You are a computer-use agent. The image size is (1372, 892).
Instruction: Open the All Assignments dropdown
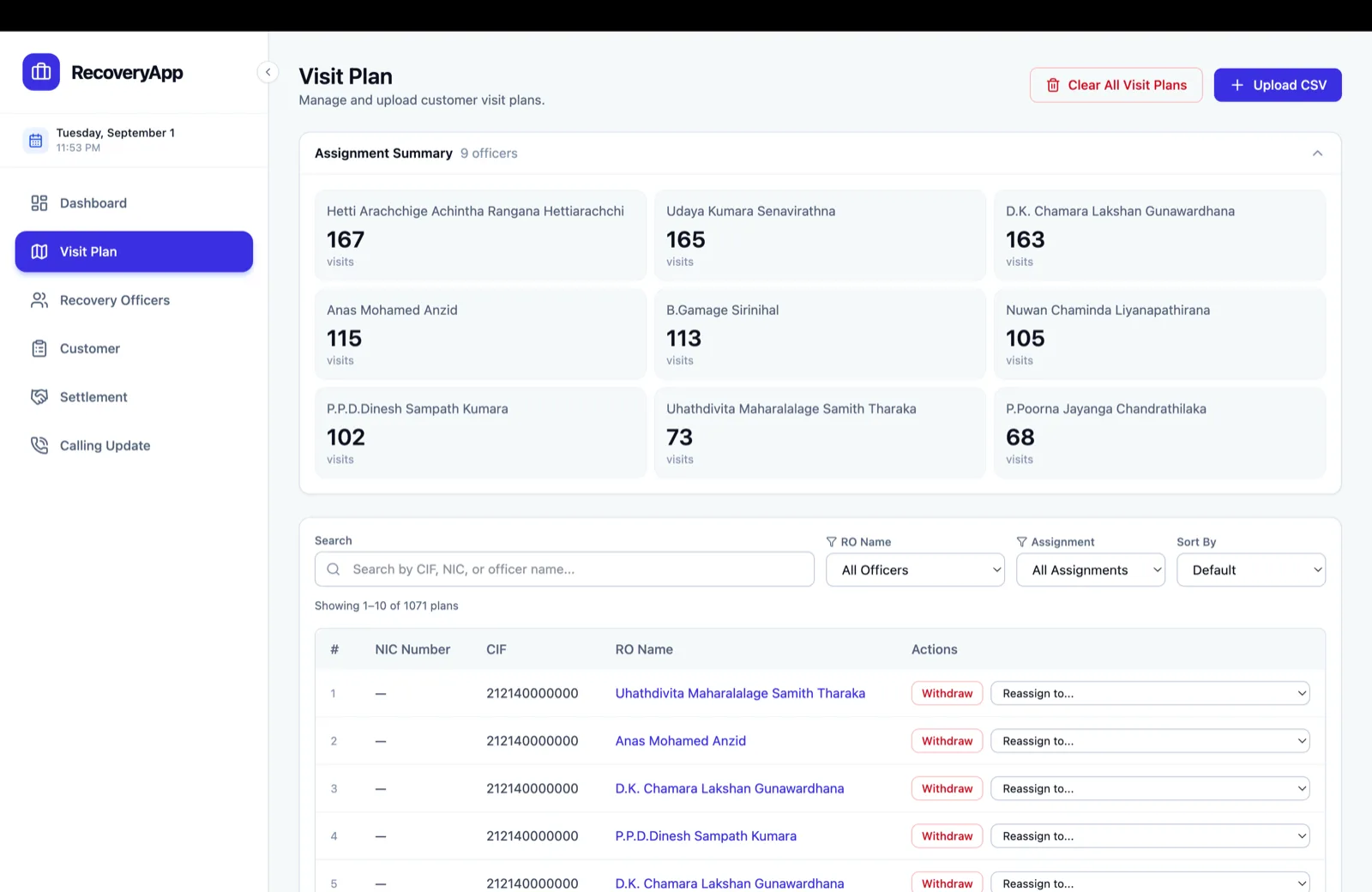1091,570
